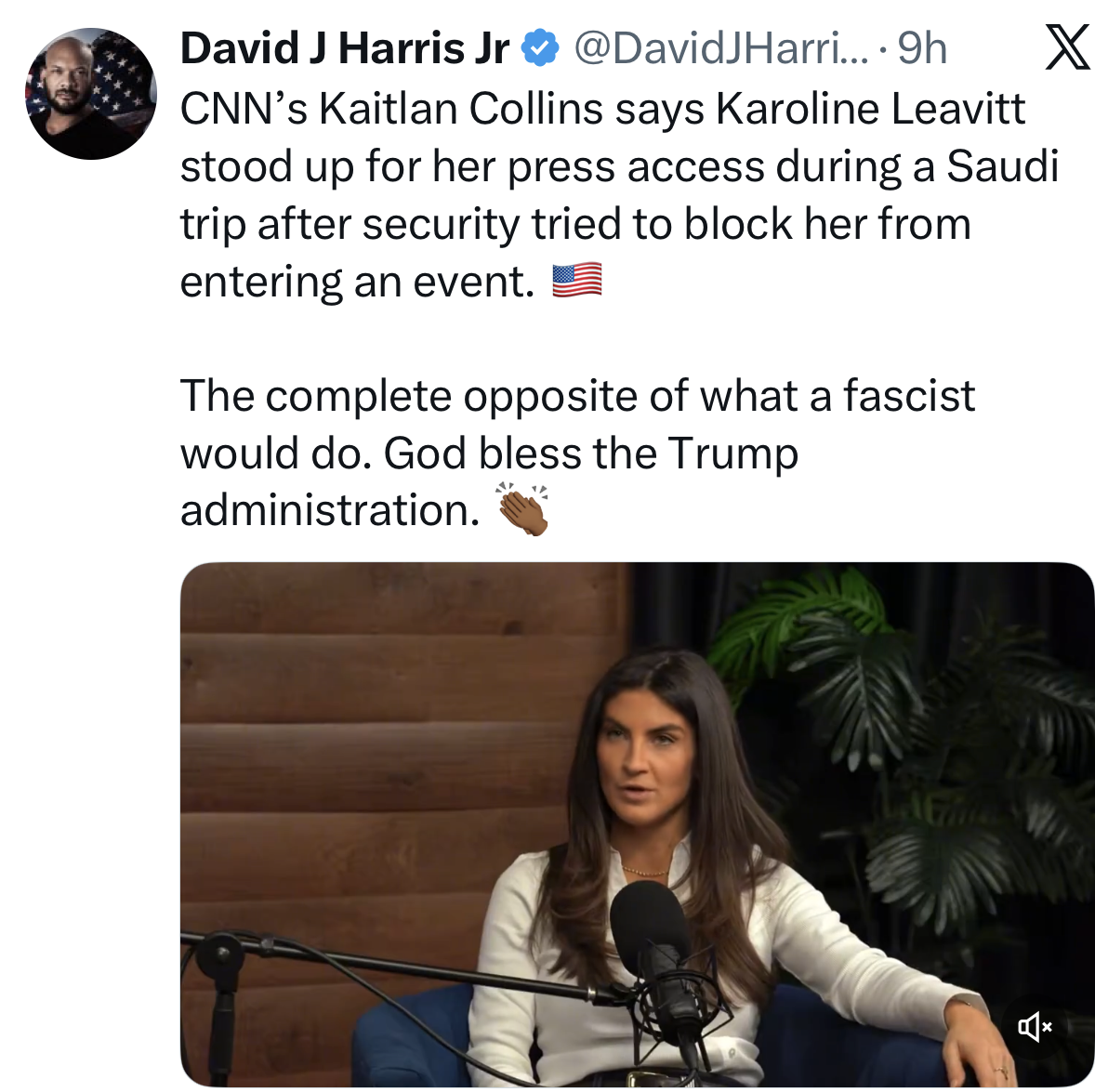Click the words 'Karoline Leavitt' in the tweet
Image resolution: width=1095 pixels, height=1092 pixels.
871,109
